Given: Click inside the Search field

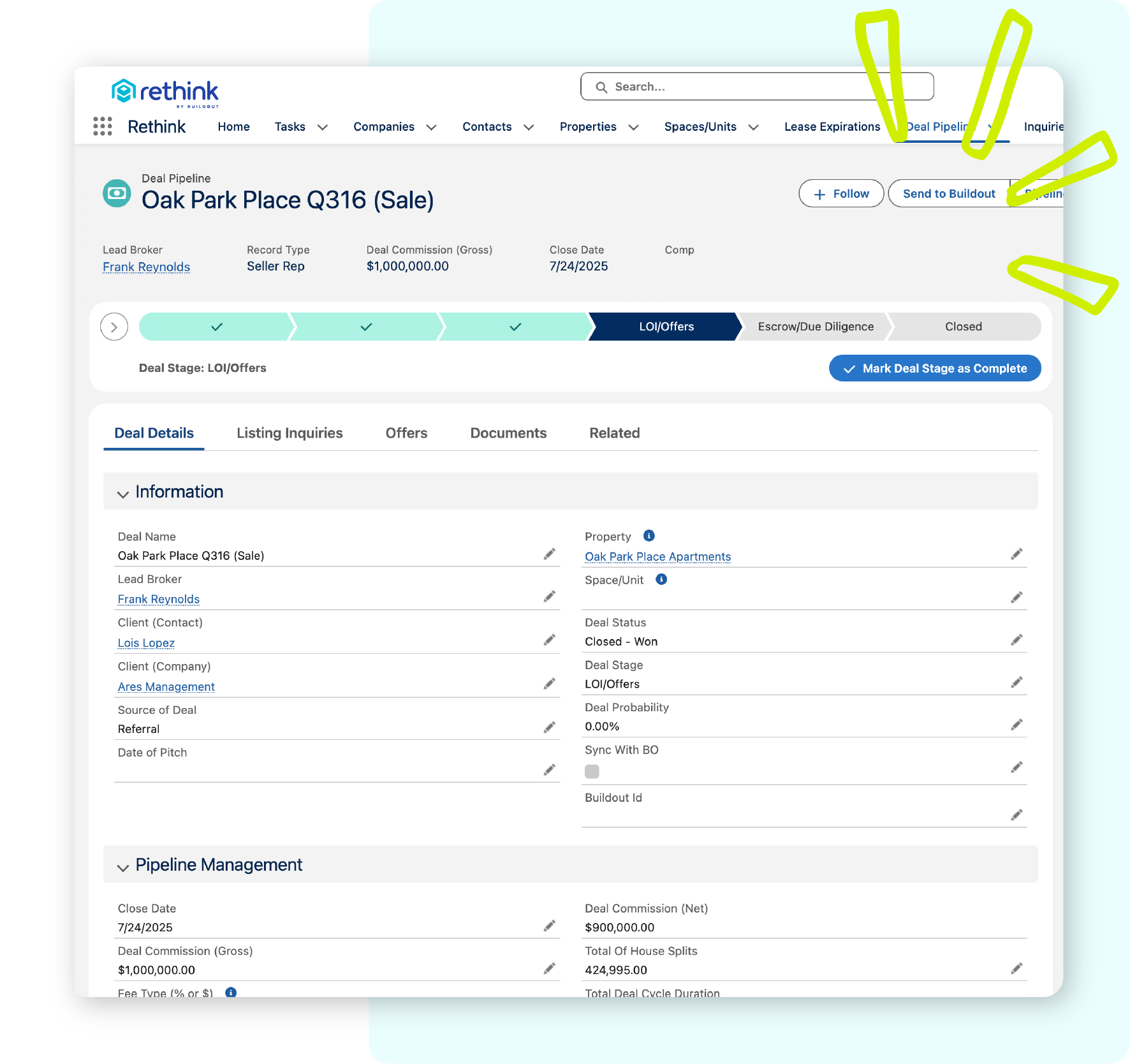Looking at the screenshot, I should coord(733,86).
